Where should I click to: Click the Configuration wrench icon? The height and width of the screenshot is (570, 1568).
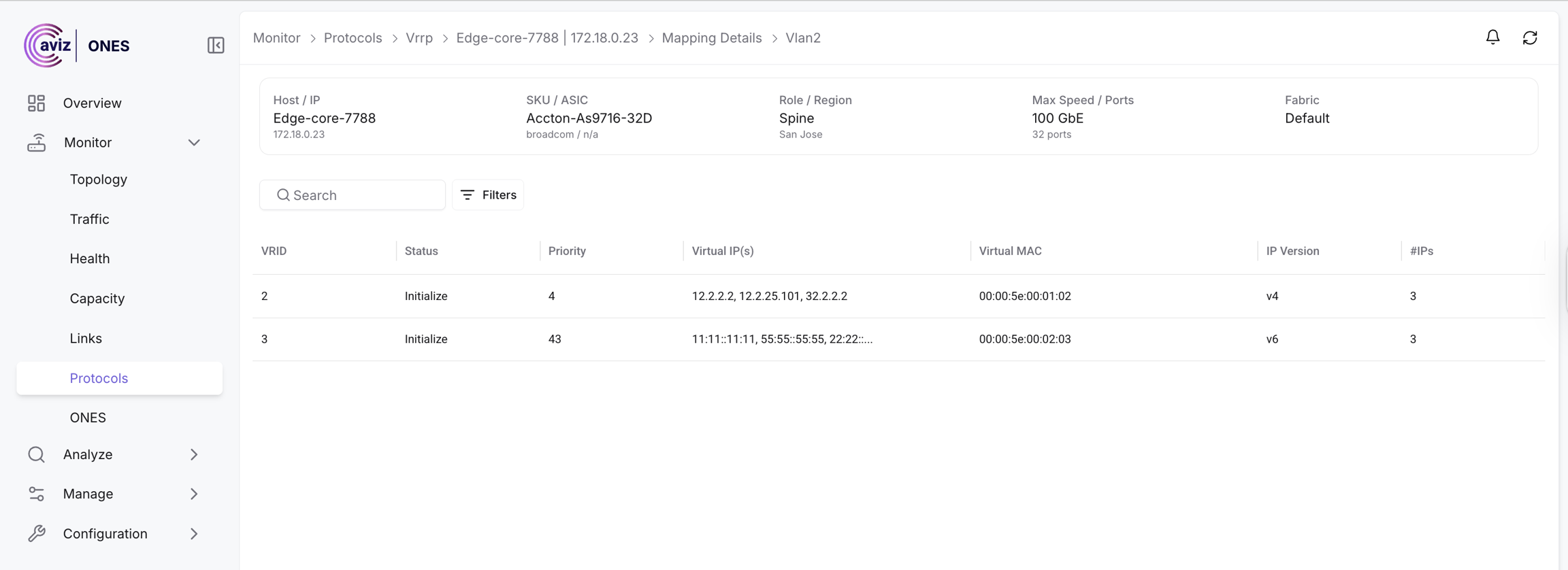(36, 534)
